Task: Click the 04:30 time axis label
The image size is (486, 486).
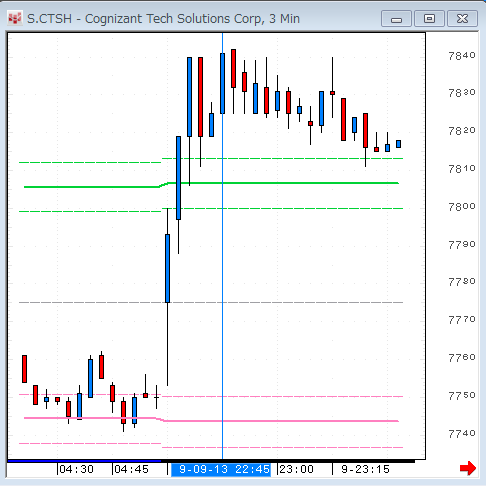Action: [76, 469]
